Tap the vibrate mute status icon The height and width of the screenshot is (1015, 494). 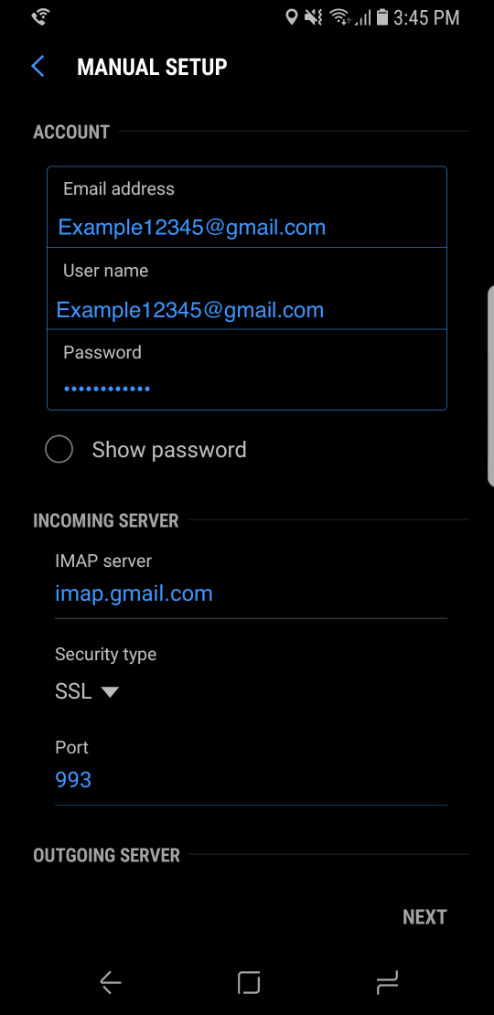[x=313, y=17]
